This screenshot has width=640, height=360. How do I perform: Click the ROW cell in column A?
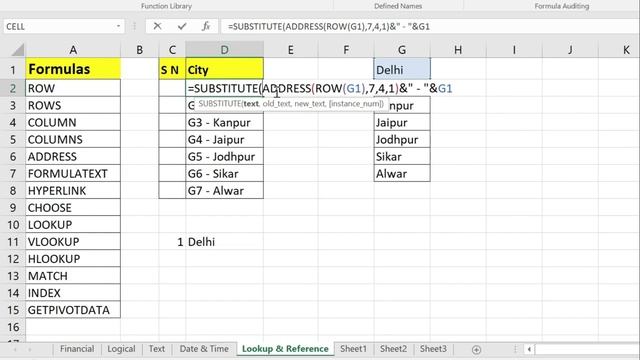pyautogui.click(x=73, y=88)
